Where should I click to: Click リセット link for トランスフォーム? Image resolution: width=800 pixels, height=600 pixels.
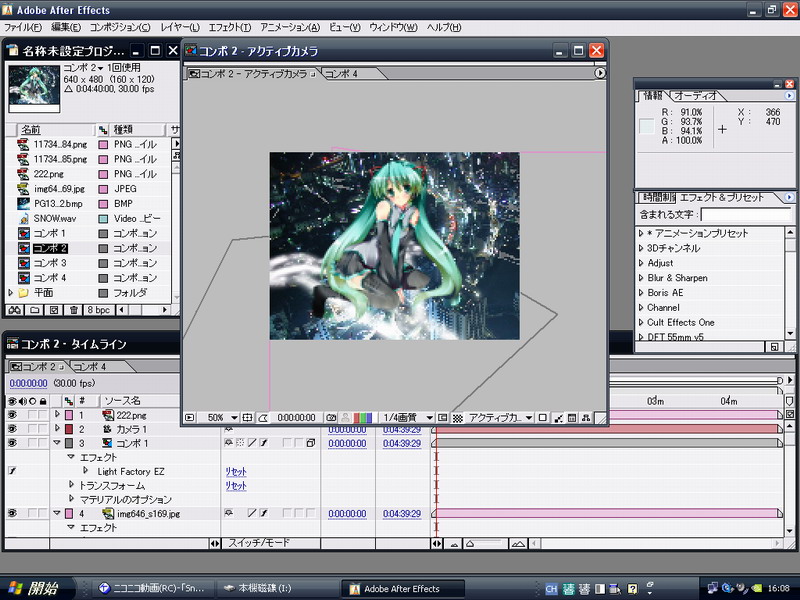tap(236, 486)
